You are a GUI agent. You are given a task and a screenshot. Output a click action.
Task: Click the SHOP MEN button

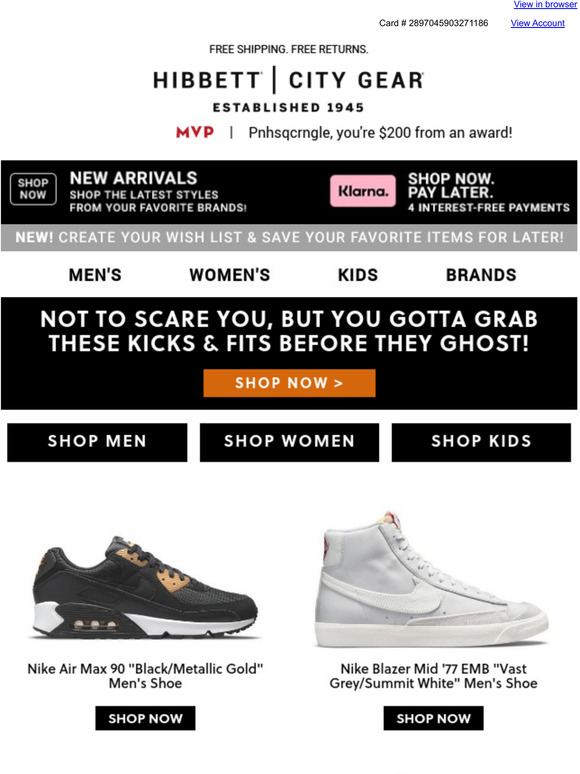click(x=97, y=442)
